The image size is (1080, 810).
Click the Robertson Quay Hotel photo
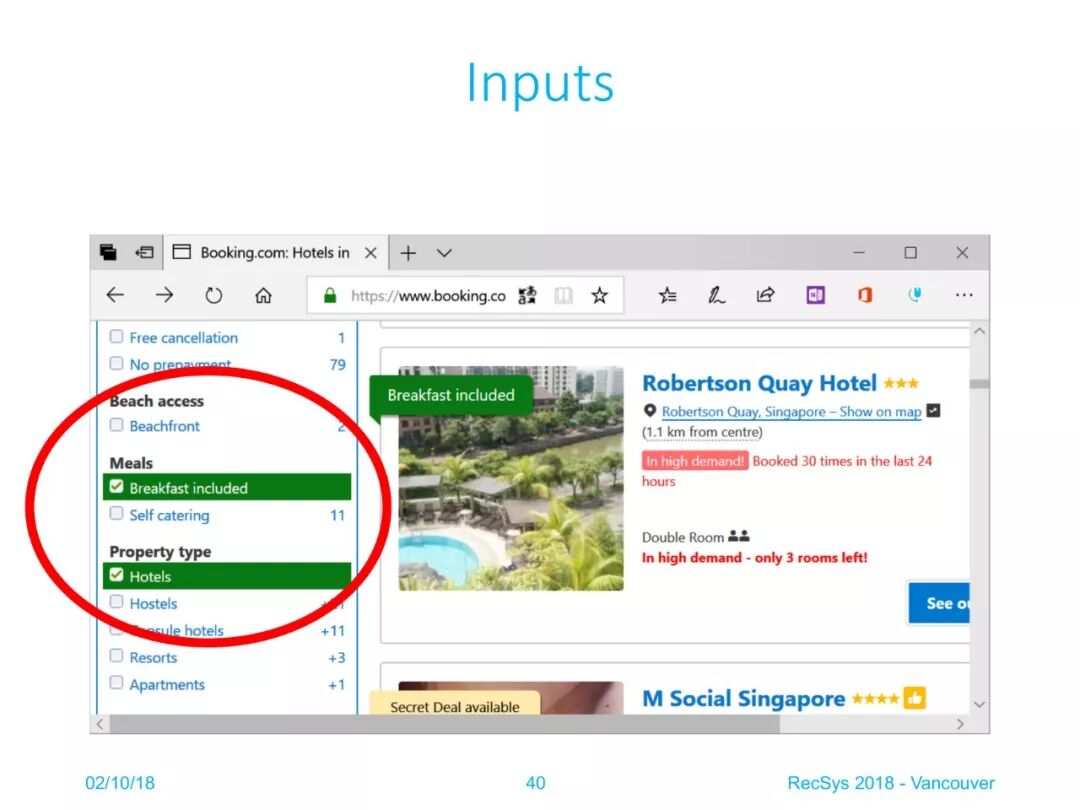511,478
